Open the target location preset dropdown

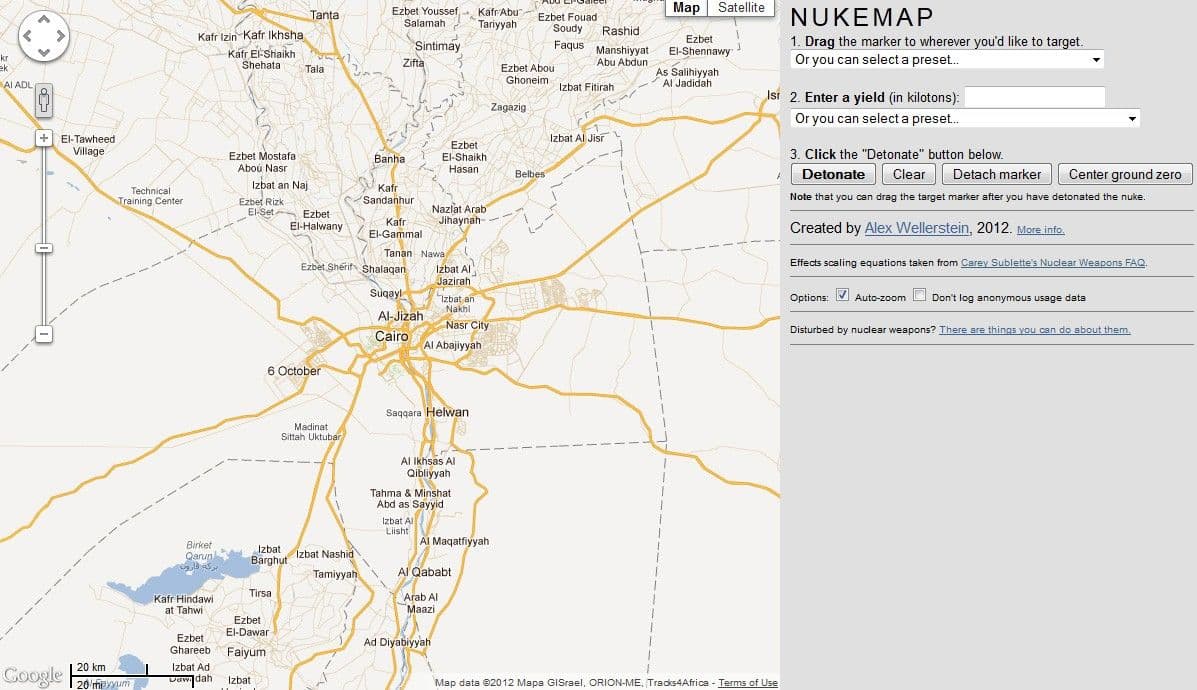(947, 60)
